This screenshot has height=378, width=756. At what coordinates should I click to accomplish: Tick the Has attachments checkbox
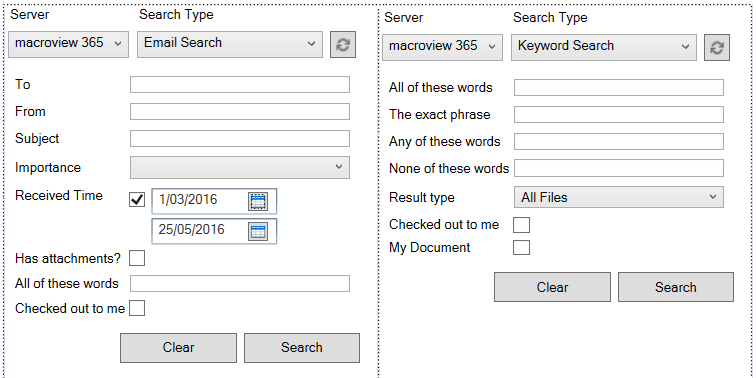point(137,258)
